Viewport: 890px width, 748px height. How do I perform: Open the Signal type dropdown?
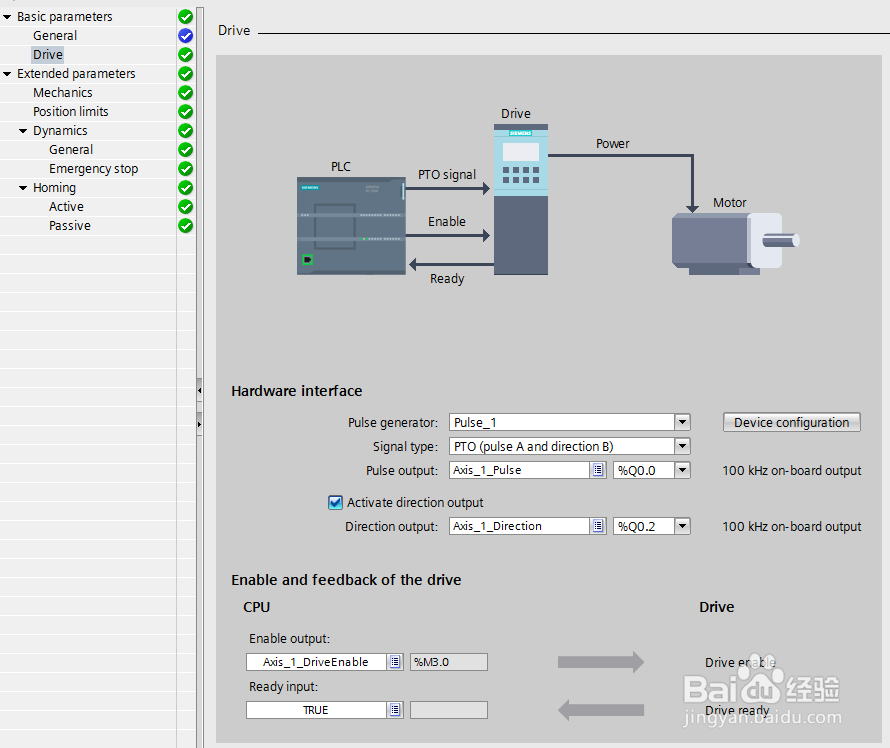[x=682, y=446]
